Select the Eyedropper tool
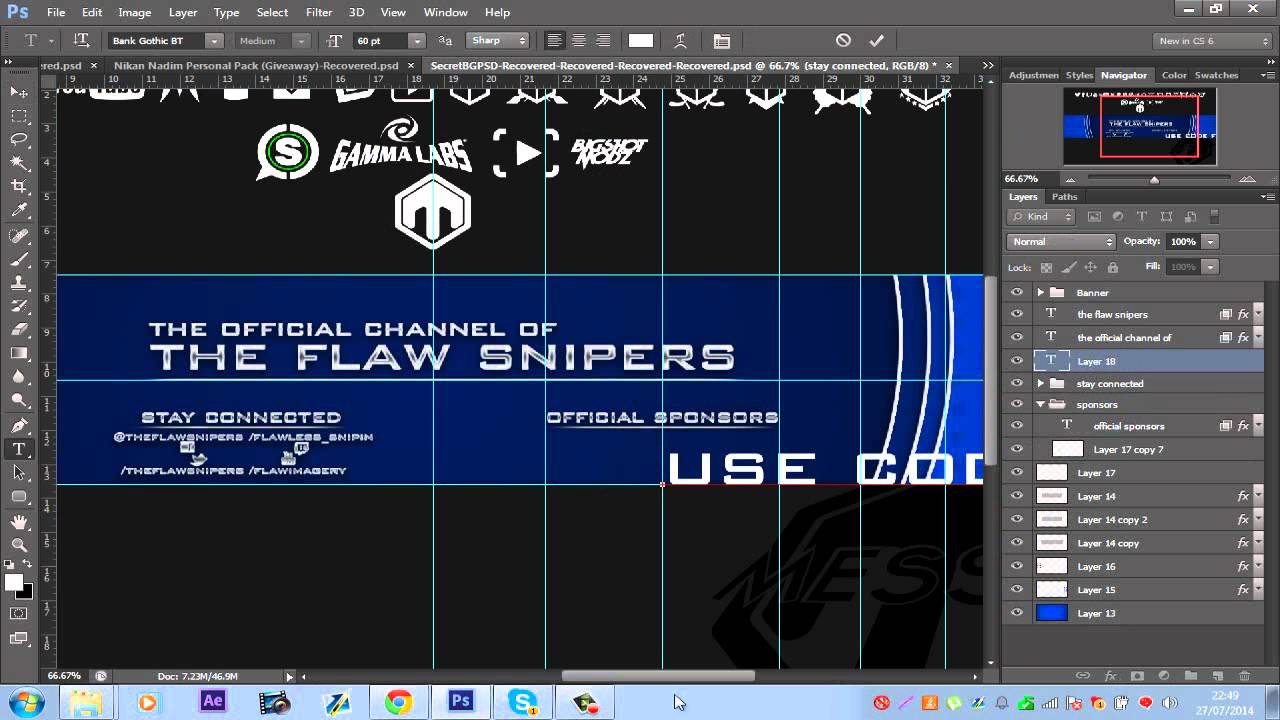The height and width of the screenshot is (720, 1280). (x=19, y=211)
